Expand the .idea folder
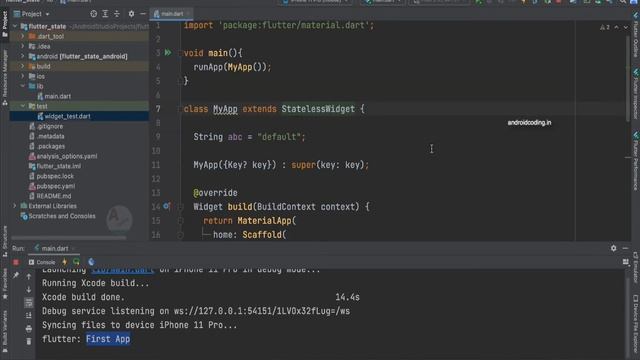The image size is (640, 360). click(x=22, y=46)
